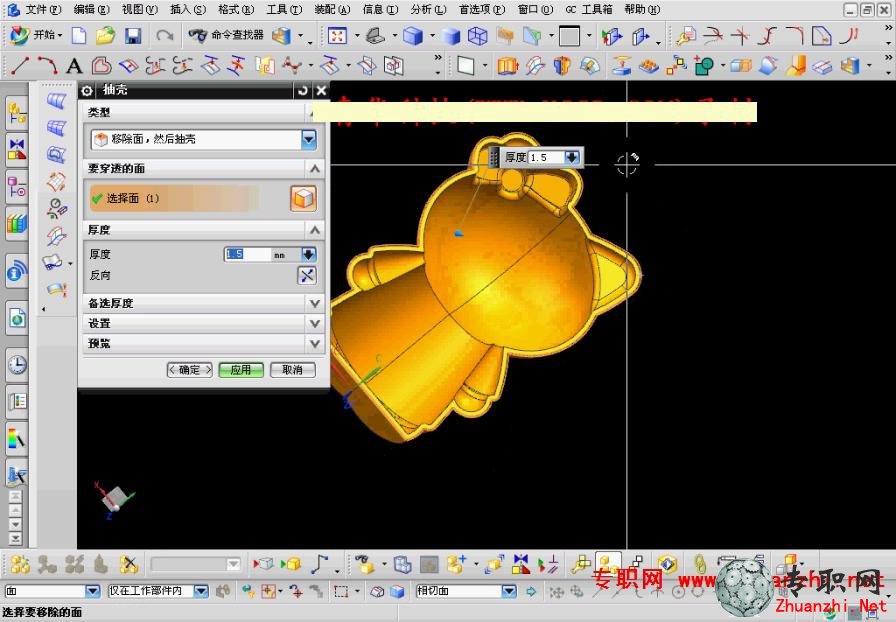The width and height of the screenshot is (896, 622).
Task: Toggle the 反向 reverse direction button
Action: pyautogui.click(x=307, y=276)
